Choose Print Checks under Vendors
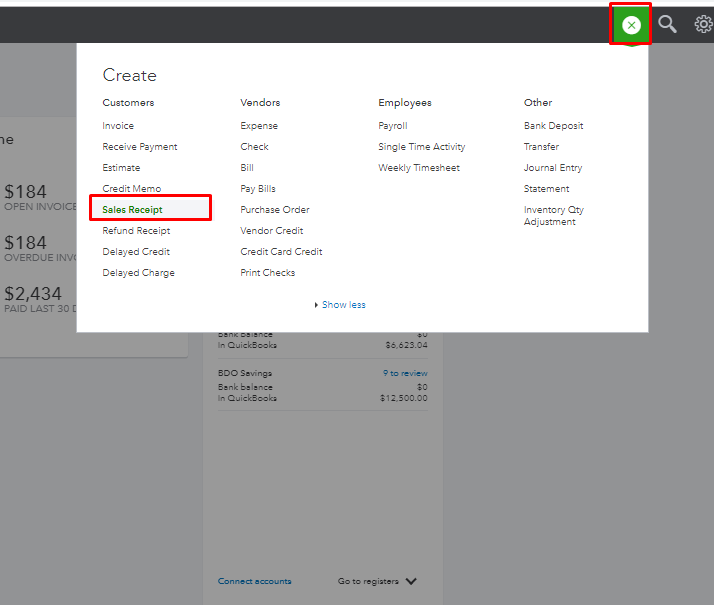714x605 pixels. coord(268,273)
